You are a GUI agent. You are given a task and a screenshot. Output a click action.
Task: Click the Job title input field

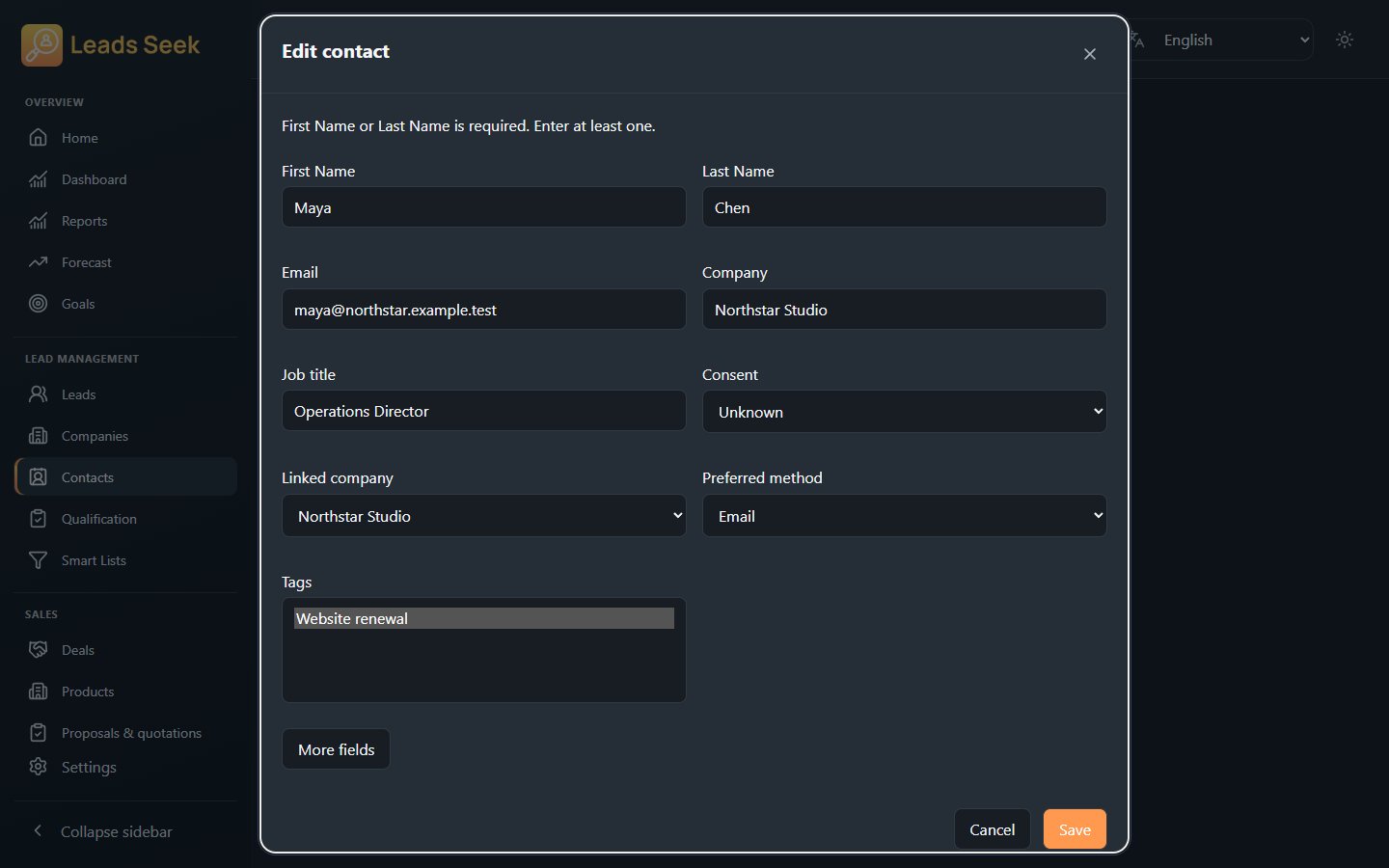[x=483, y=411]
